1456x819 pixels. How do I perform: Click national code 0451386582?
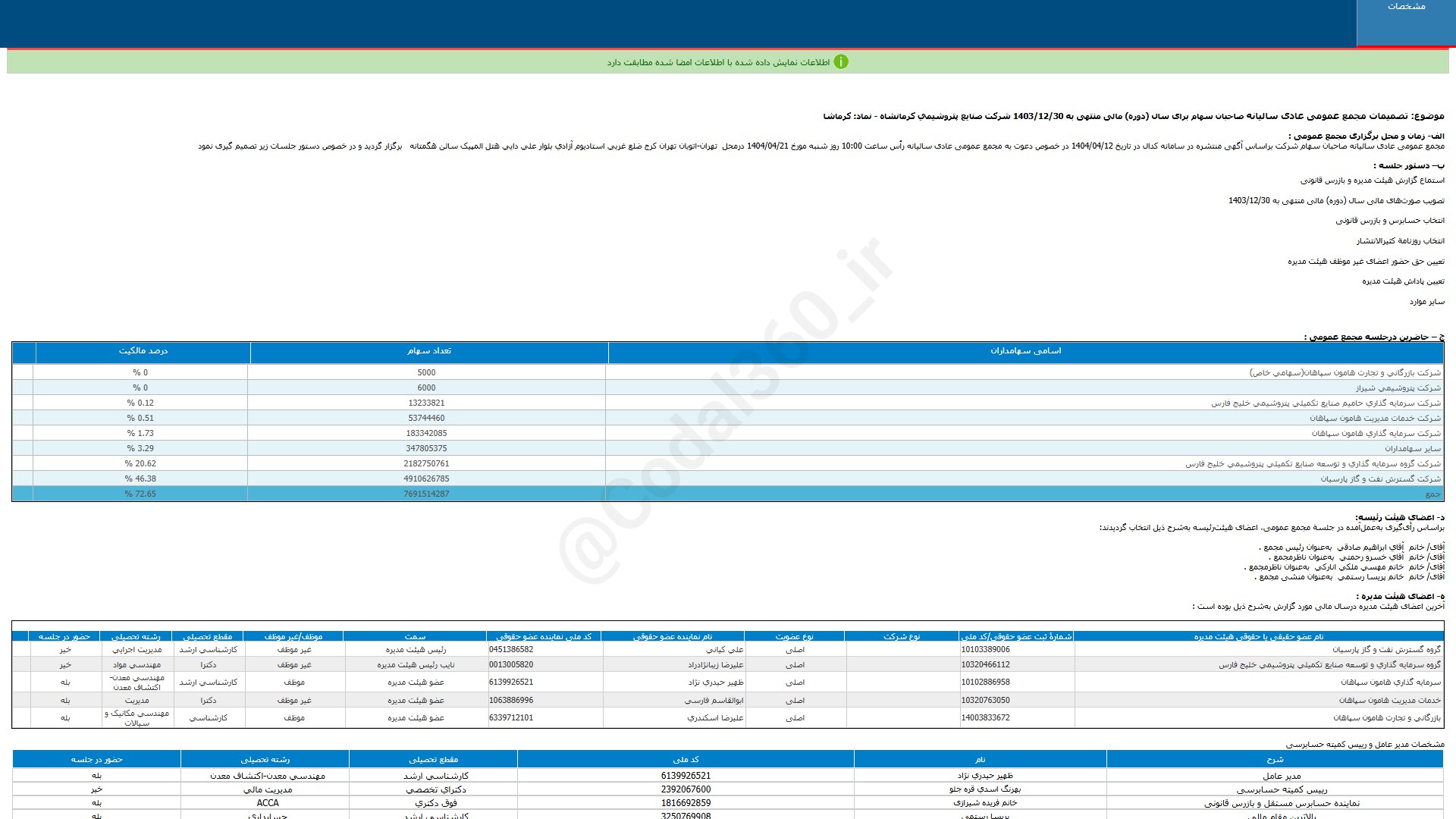511,649
